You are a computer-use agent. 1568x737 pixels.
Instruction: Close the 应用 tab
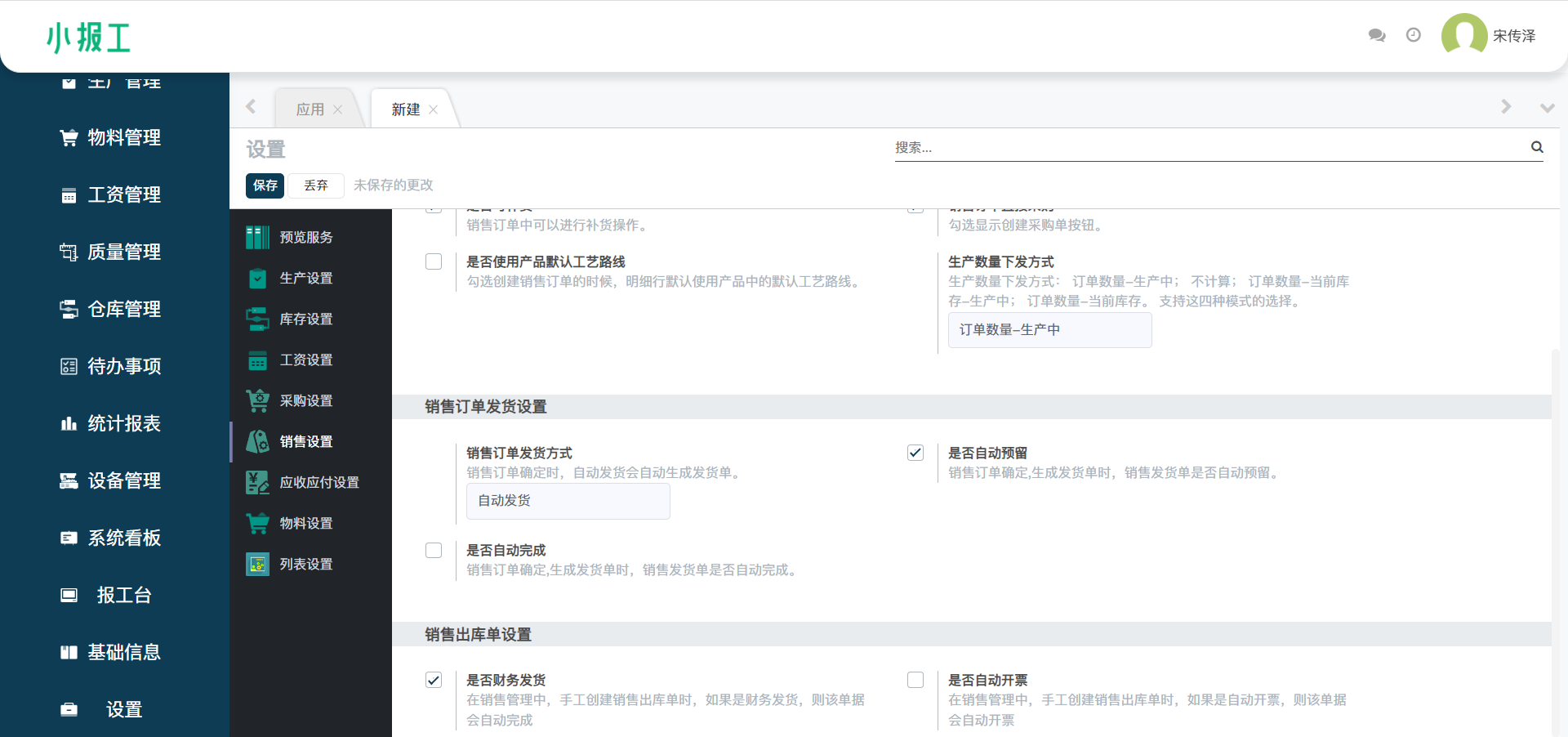pyautogui.click(x=338, y=109)
